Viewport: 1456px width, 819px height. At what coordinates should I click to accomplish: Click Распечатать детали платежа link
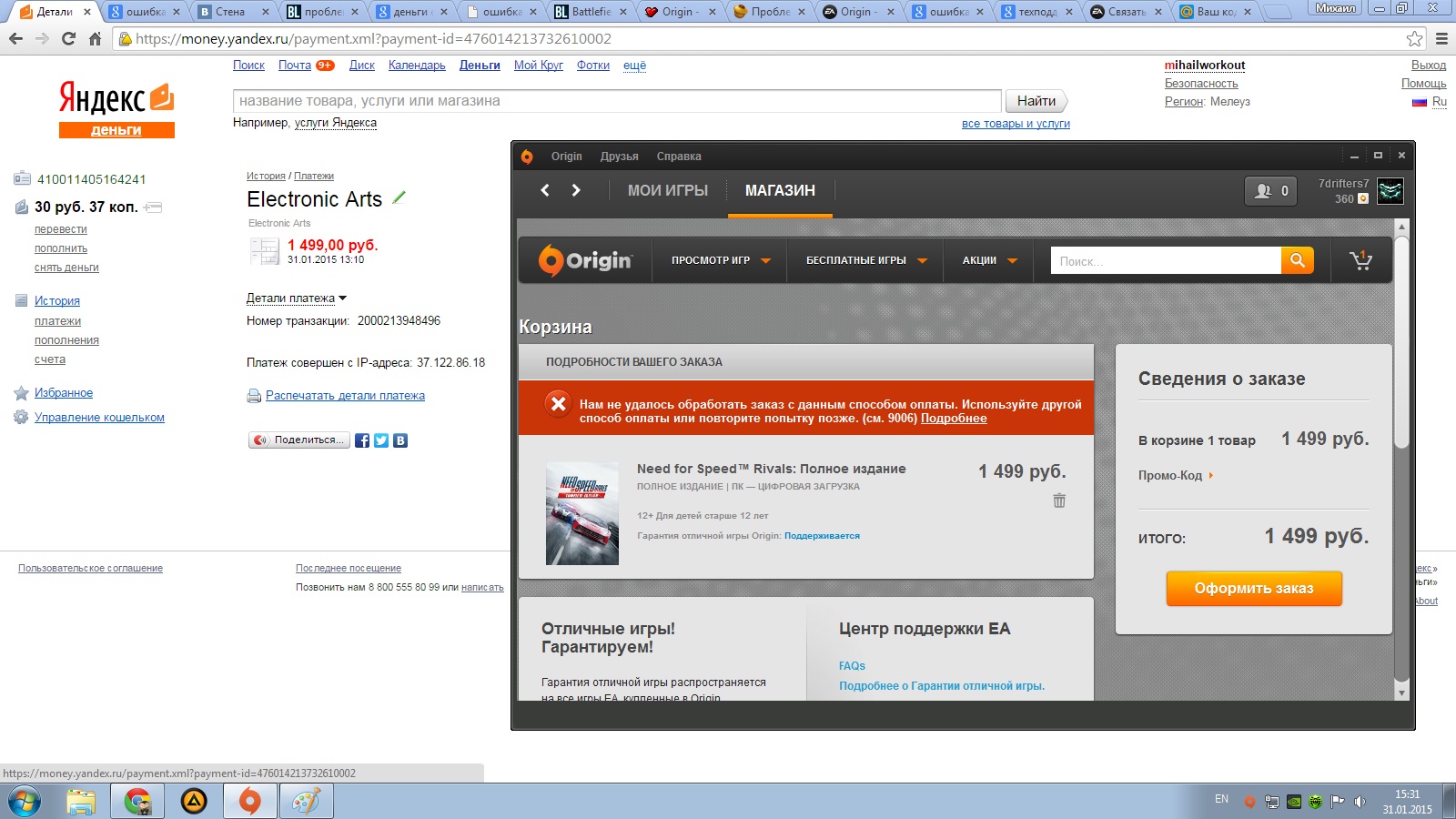[x=345, y=396]
